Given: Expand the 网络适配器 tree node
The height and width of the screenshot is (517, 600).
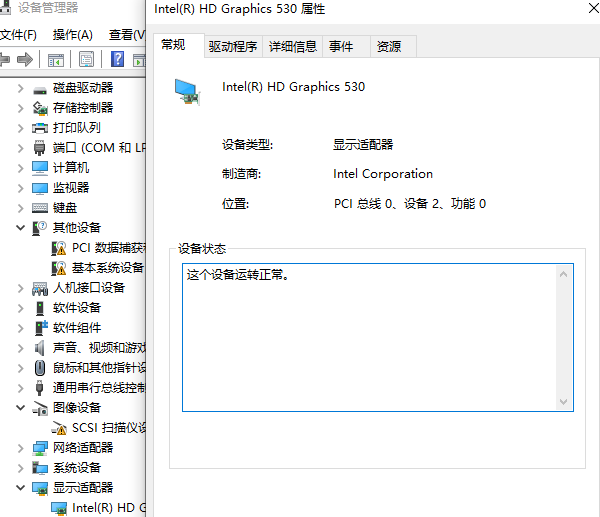Looking at the screenshot, I should click(x=21, y=448).
